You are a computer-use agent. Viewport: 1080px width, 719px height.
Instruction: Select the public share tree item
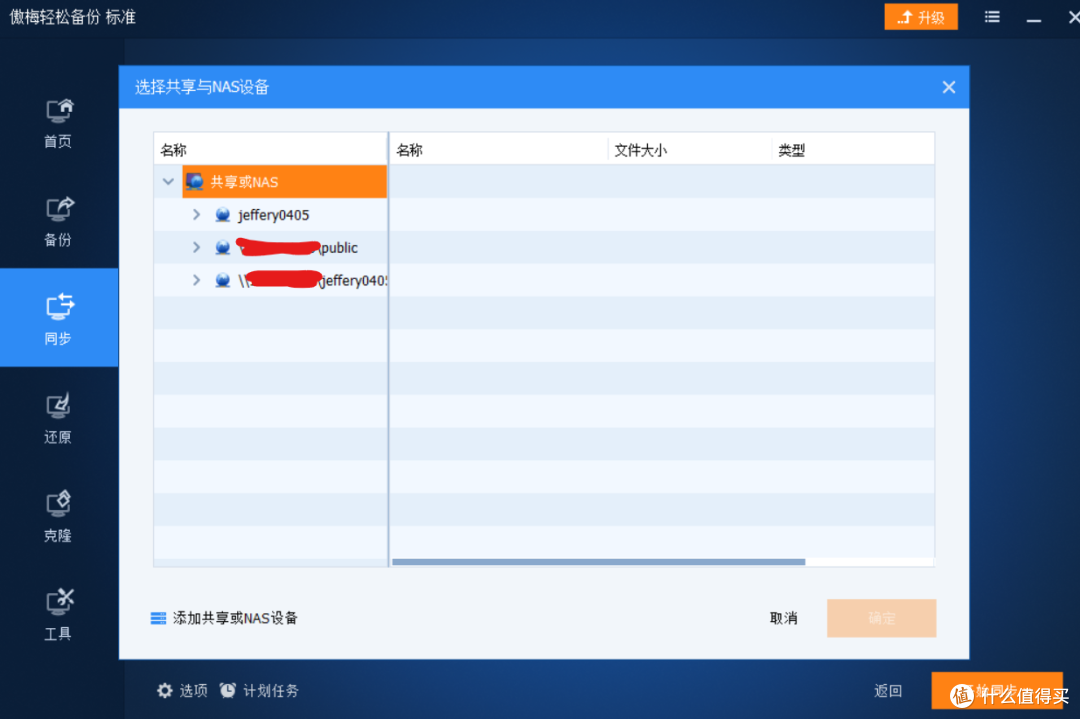click(x=297, y=247)
